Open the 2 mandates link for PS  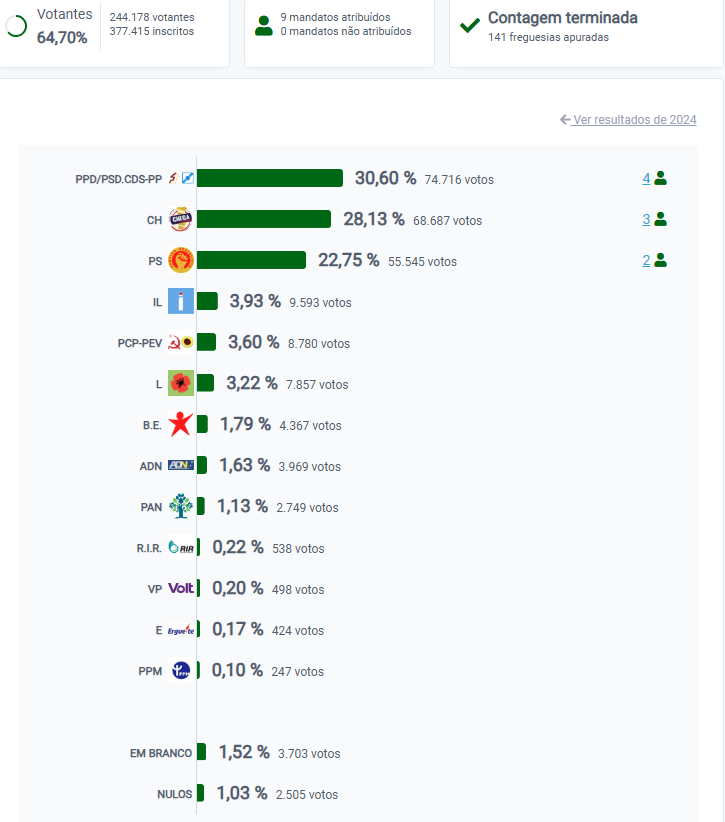coord(646,260)
